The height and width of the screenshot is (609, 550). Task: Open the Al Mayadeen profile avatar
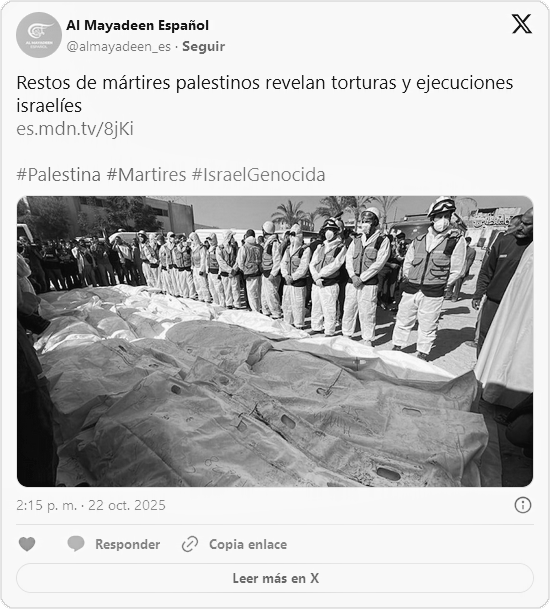(x=39, y=35)
